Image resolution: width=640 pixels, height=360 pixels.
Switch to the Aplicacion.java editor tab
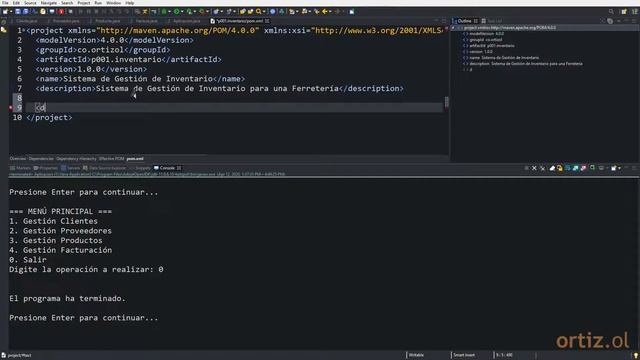coord(186,21)
